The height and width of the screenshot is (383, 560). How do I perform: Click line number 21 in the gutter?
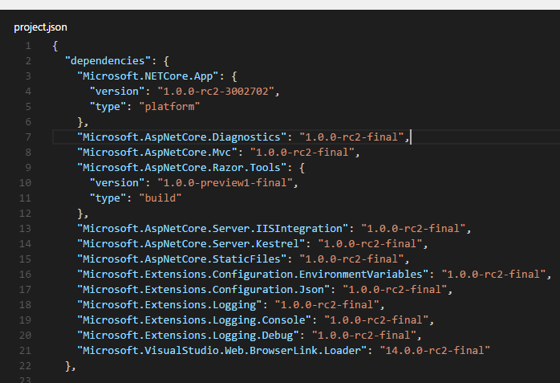(x=25, y=350)
